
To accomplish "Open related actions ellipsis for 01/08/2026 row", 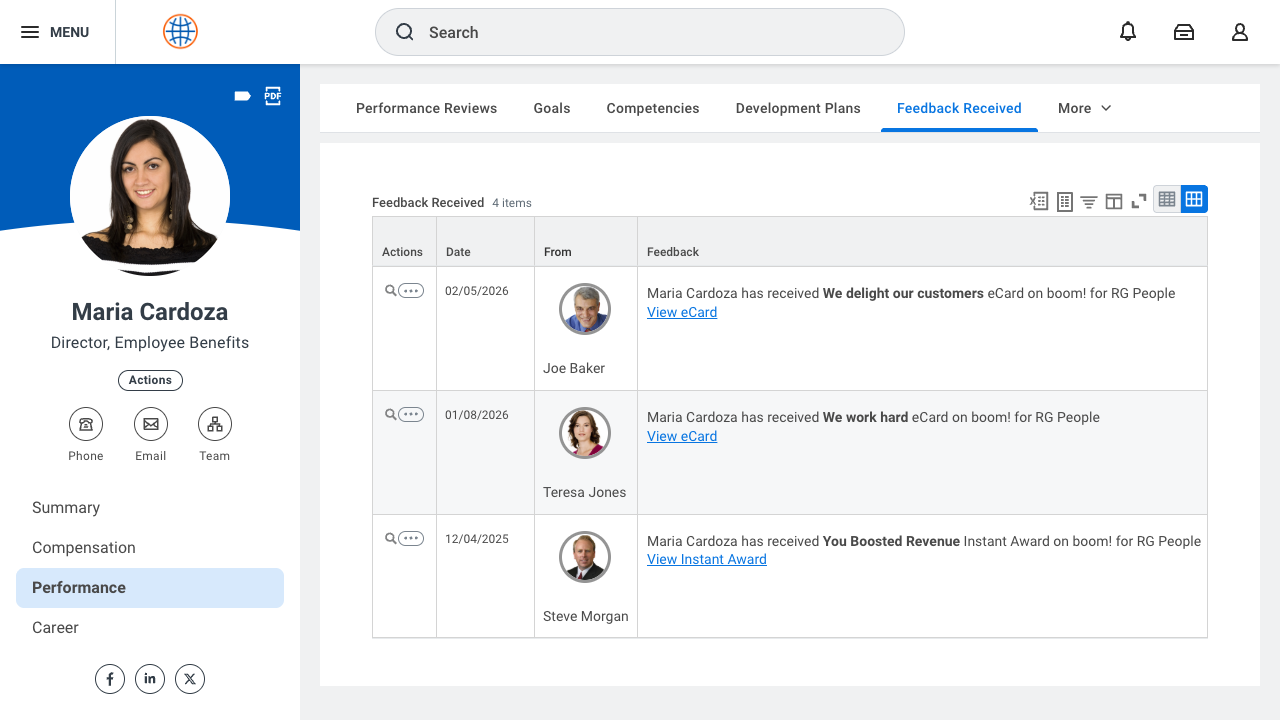I will click(x=411, y=415).
